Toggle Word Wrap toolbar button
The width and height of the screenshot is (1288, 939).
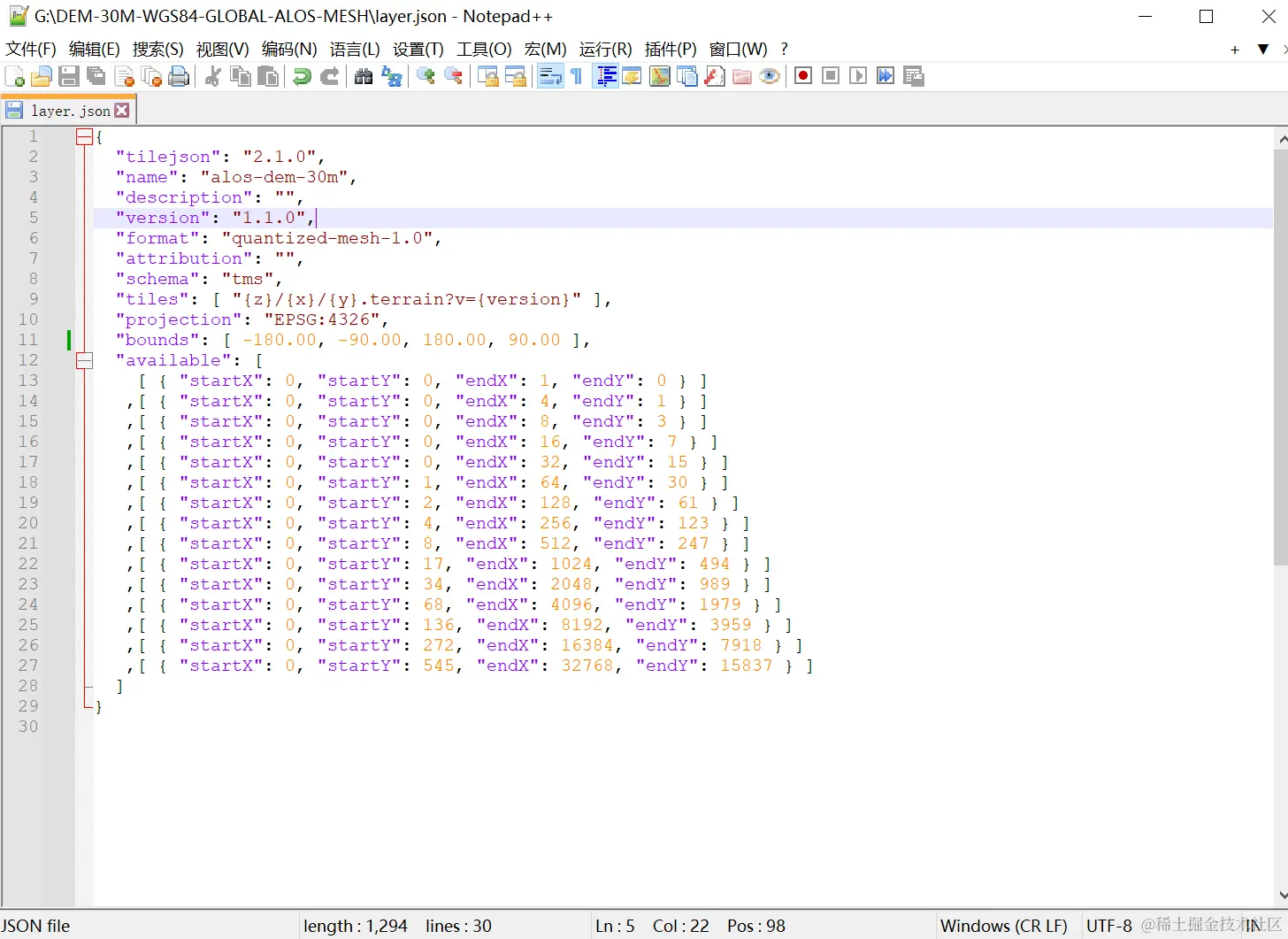(550, 77)
